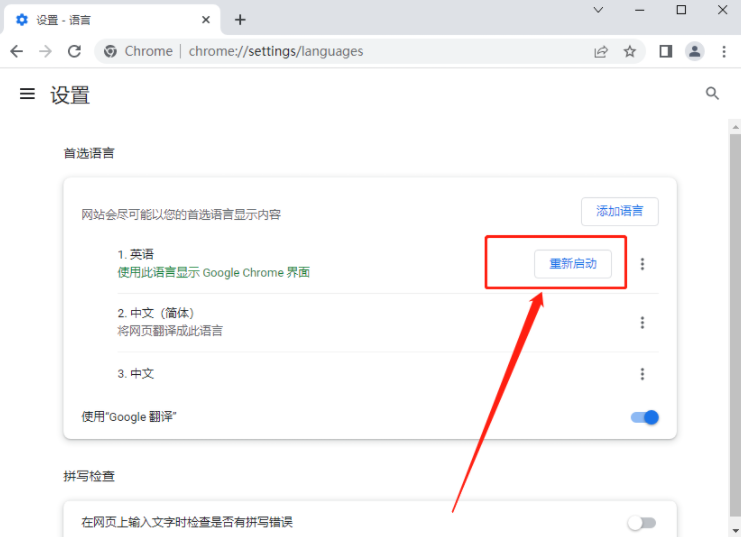Open the profile avatar menu

coord(695,51)
